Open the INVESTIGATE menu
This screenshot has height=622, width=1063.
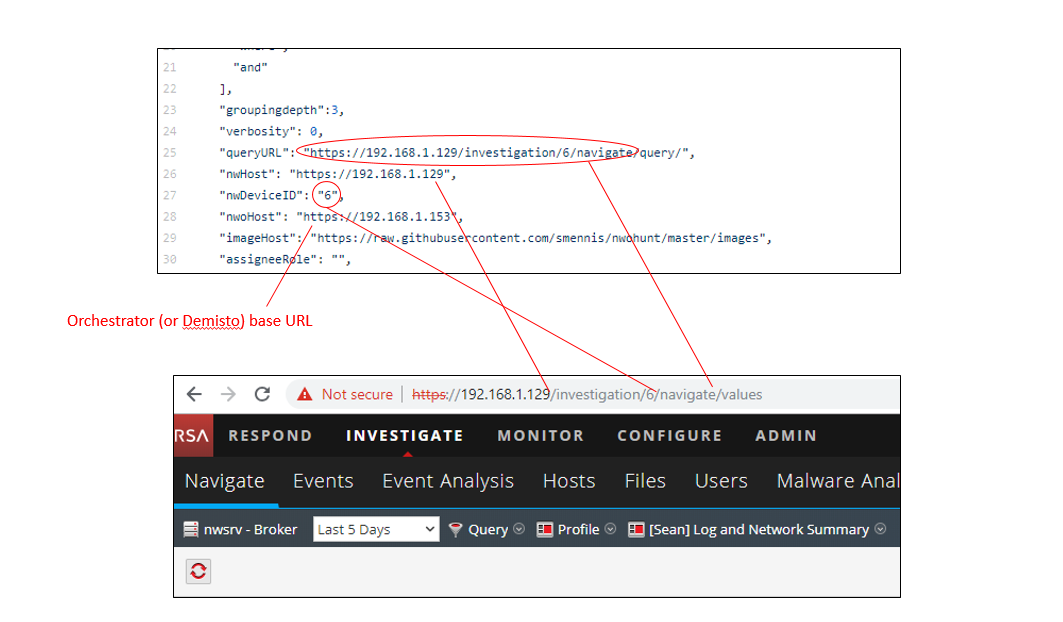pos(405,435)
